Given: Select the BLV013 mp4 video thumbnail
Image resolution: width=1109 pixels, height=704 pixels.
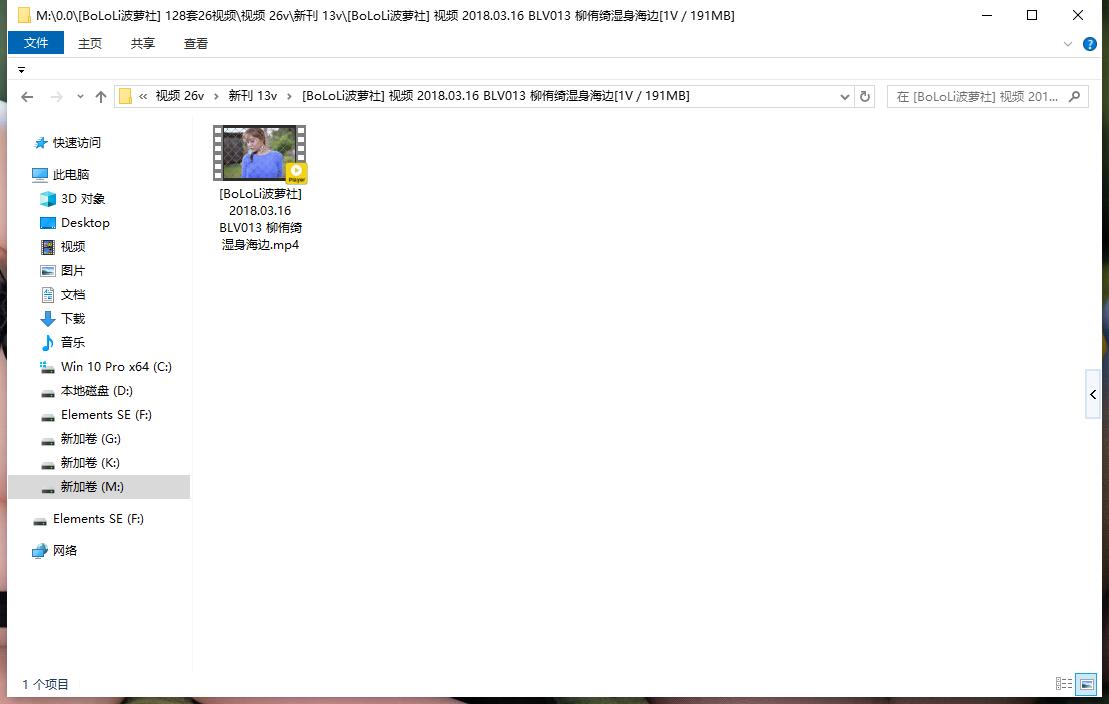Looking at the screenshot, I should click(x=260, y=154).
